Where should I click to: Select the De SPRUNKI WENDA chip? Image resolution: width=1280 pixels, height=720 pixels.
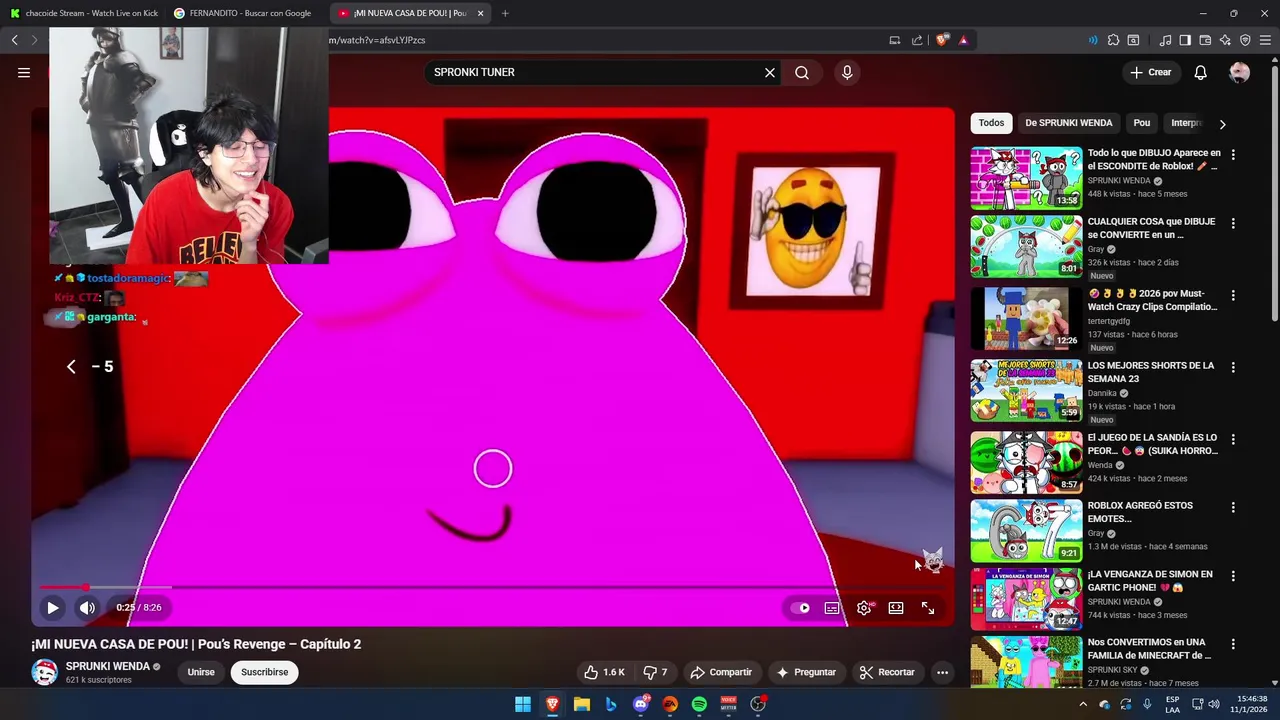[x=1068, y=123]
